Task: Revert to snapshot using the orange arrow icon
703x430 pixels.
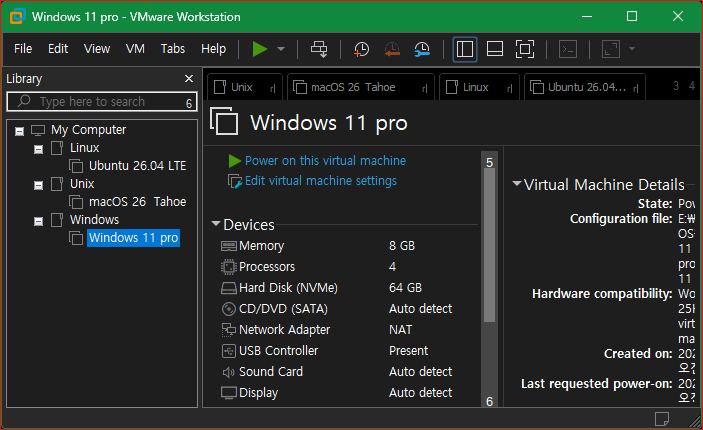Action: point(392,49)
